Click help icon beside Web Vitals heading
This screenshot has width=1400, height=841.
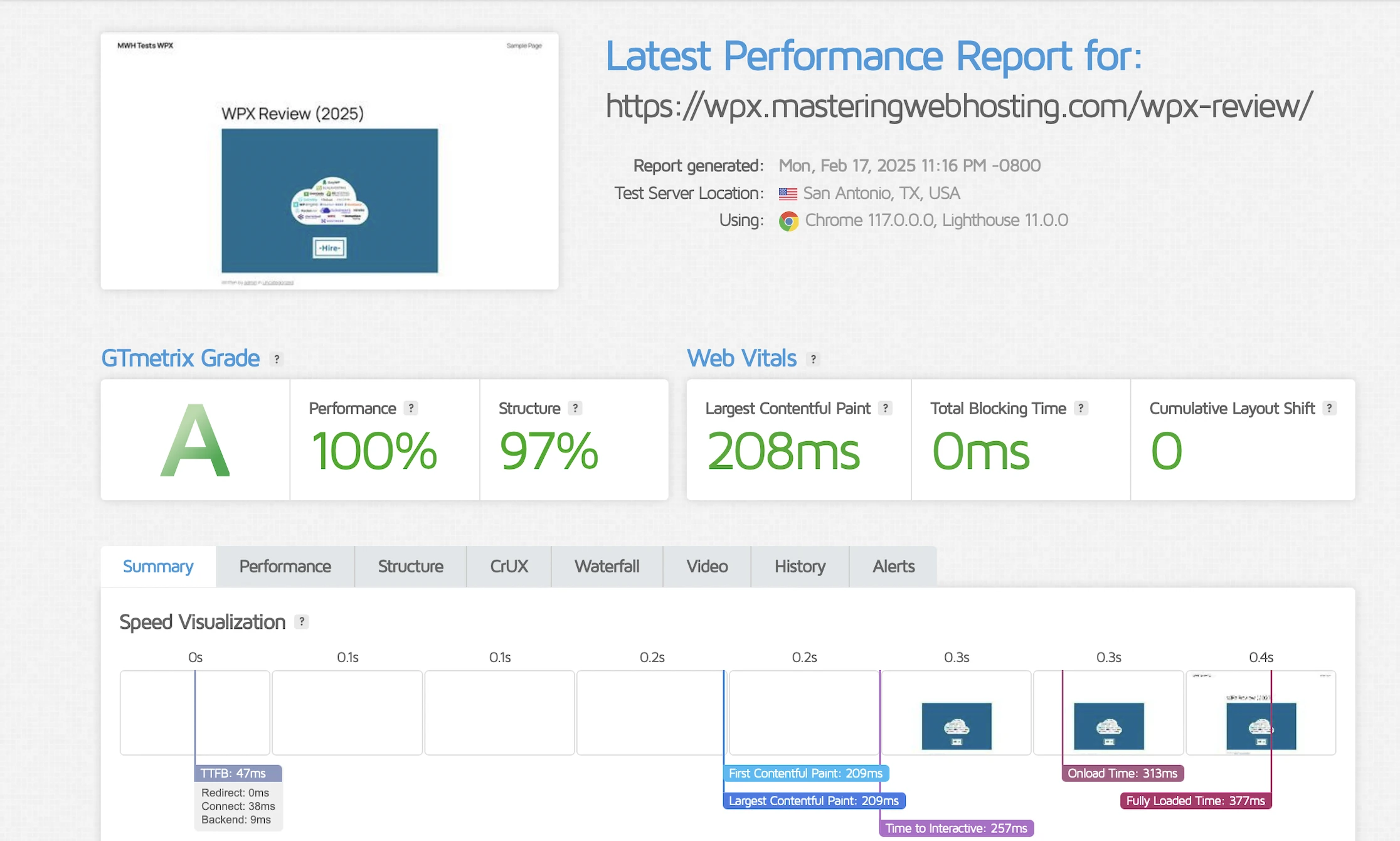pyautogui.click(x=813, y=359)
